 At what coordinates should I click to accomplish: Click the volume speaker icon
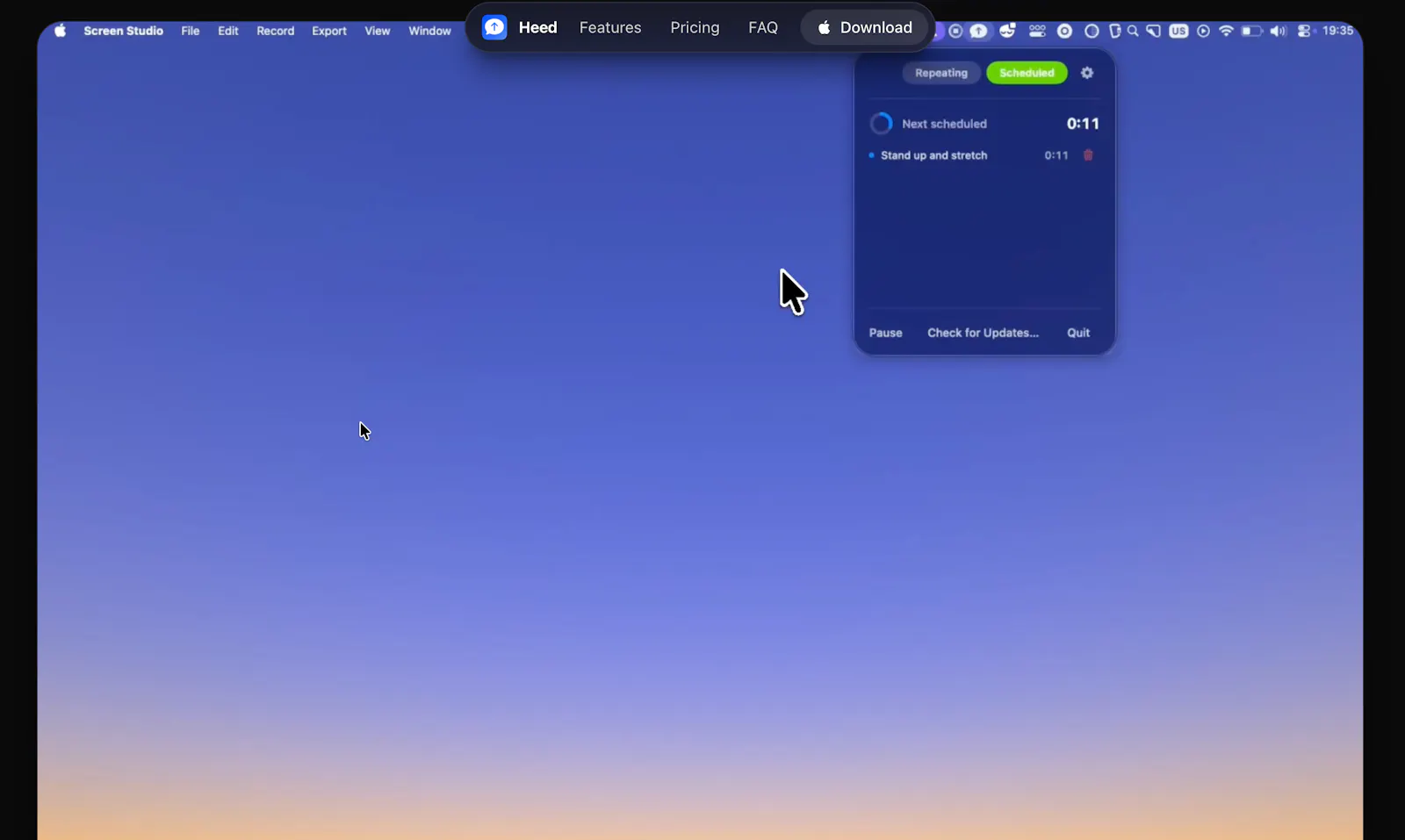[x=1278, y=31]
